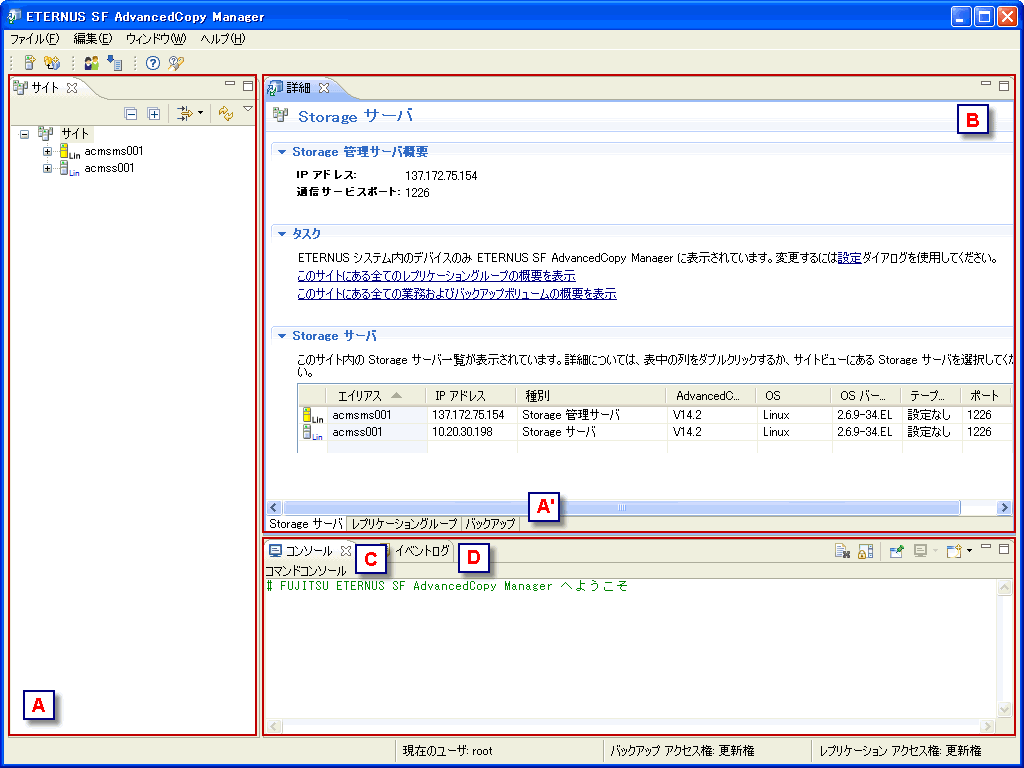Toggle scroll lock in the console toolbar
The height and width of the screenshot is (768, 1024).
pyautogui.click(x=865, y=551)
